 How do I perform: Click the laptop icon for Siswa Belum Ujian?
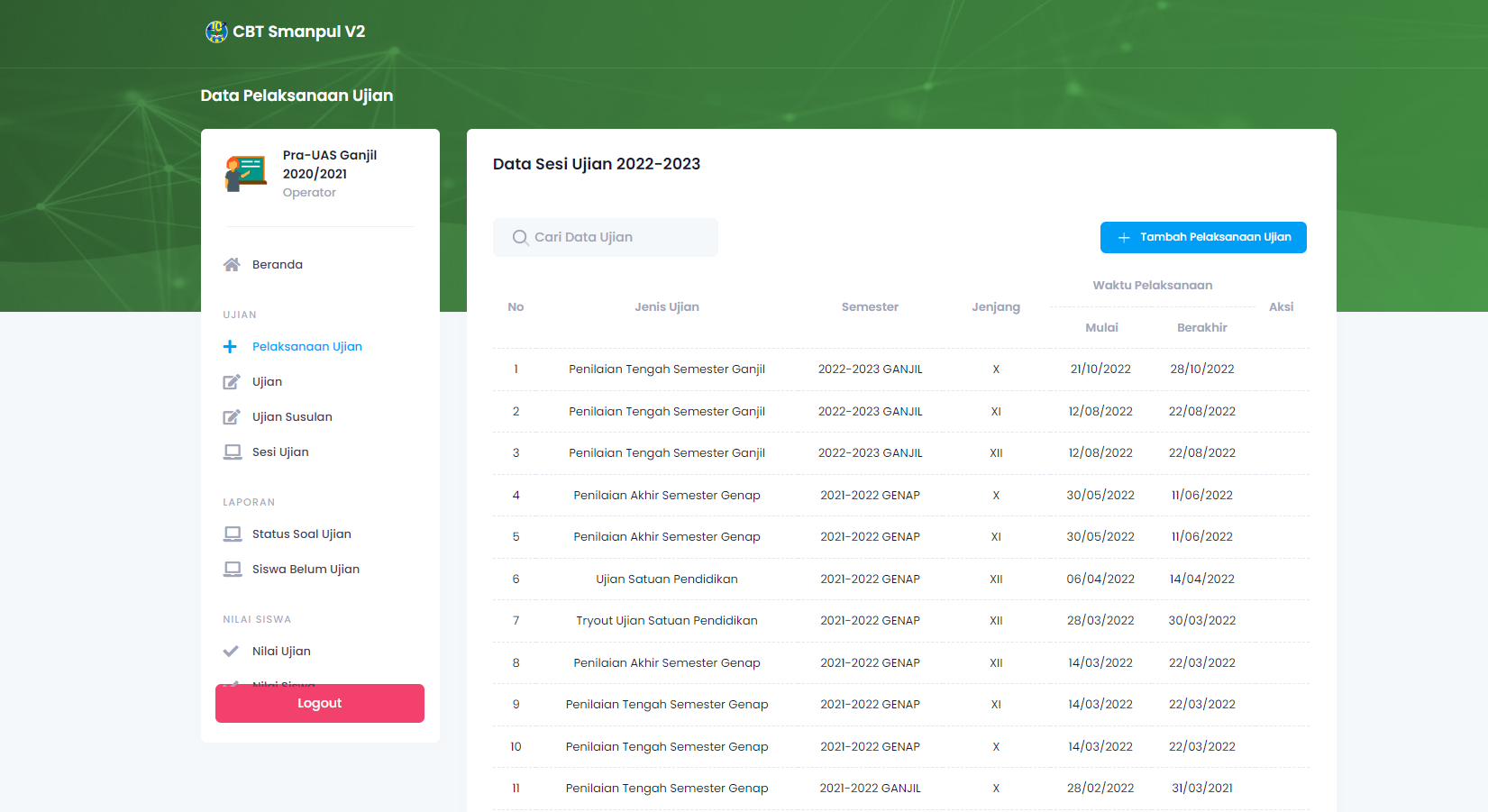(233, 570)
